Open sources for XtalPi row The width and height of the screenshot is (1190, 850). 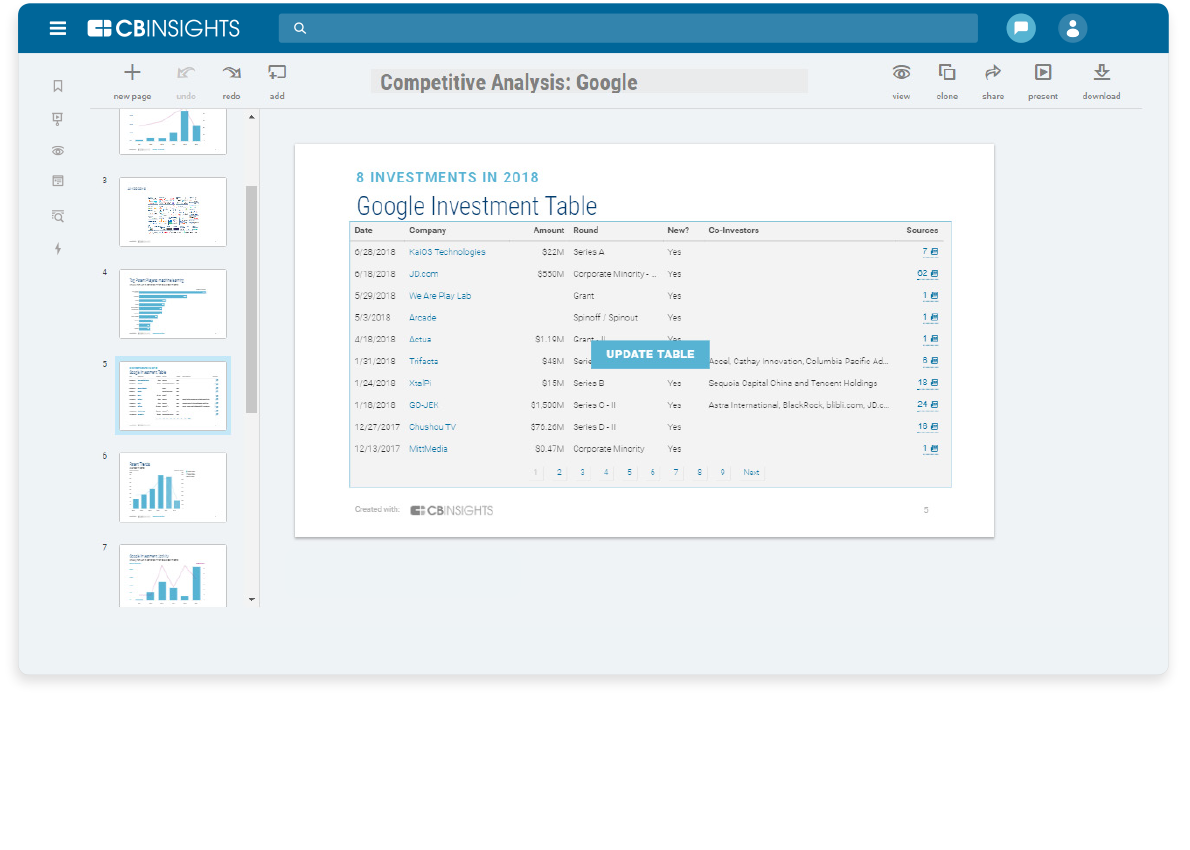point(927,383)
